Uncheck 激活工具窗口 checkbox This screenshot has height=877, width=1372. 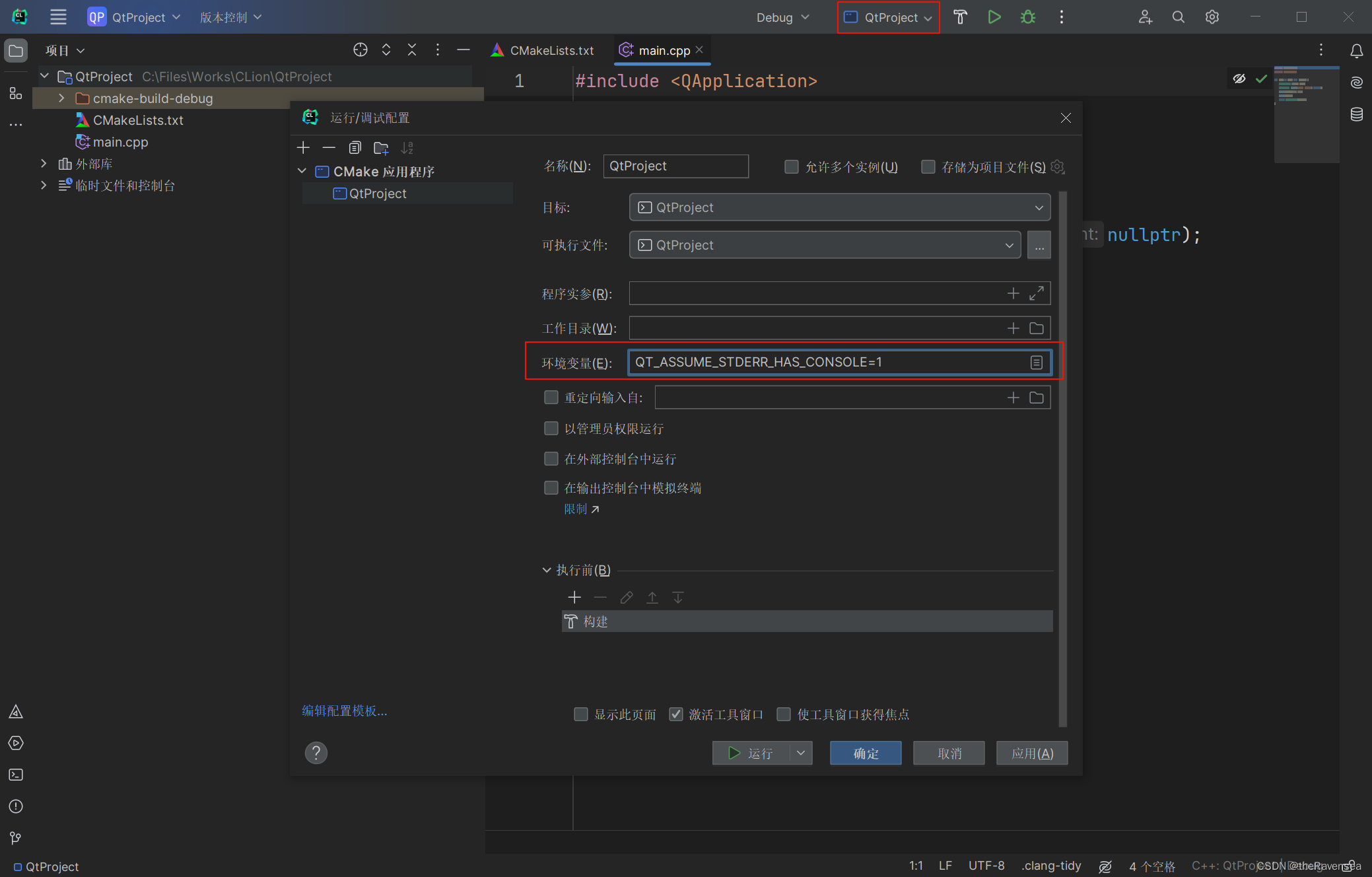point(675,714)
